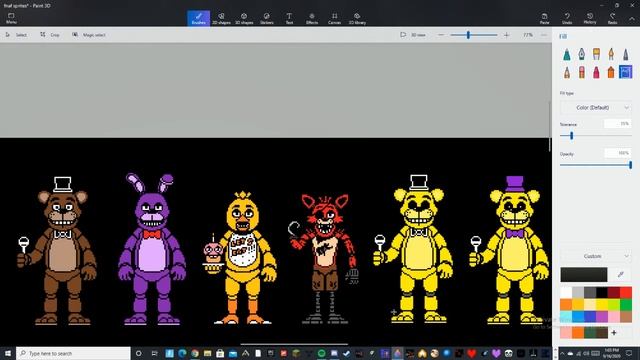Open the notification center icon

629,353
